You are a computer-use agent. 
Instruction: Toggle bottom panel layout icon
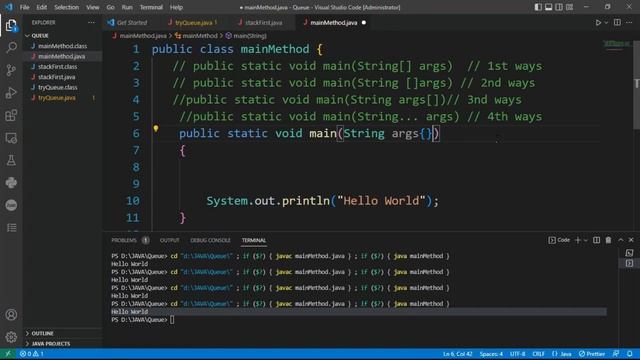click(x=549, y=7)
